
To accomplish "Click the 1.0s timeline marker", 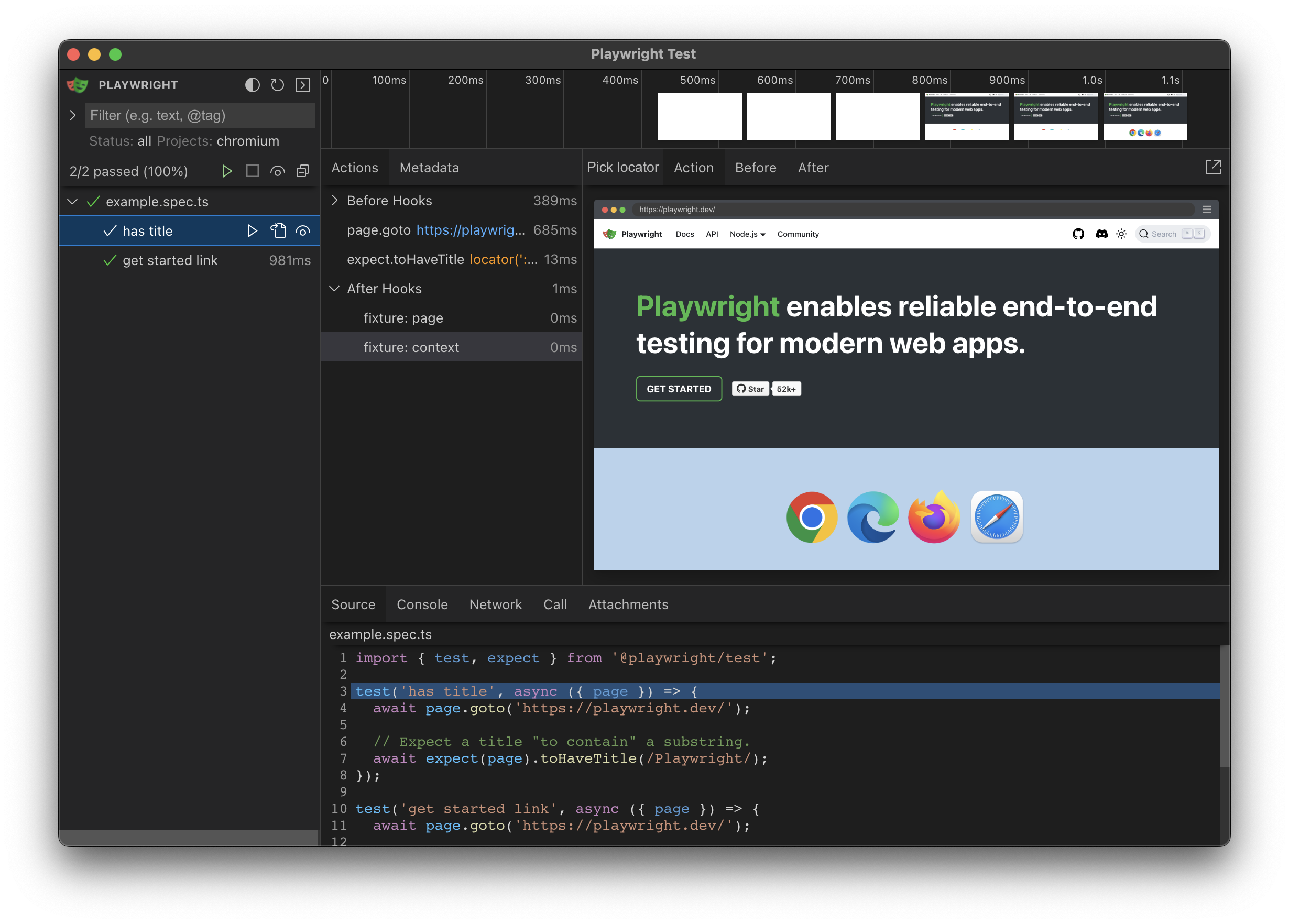I will [x=1092, y=80].
